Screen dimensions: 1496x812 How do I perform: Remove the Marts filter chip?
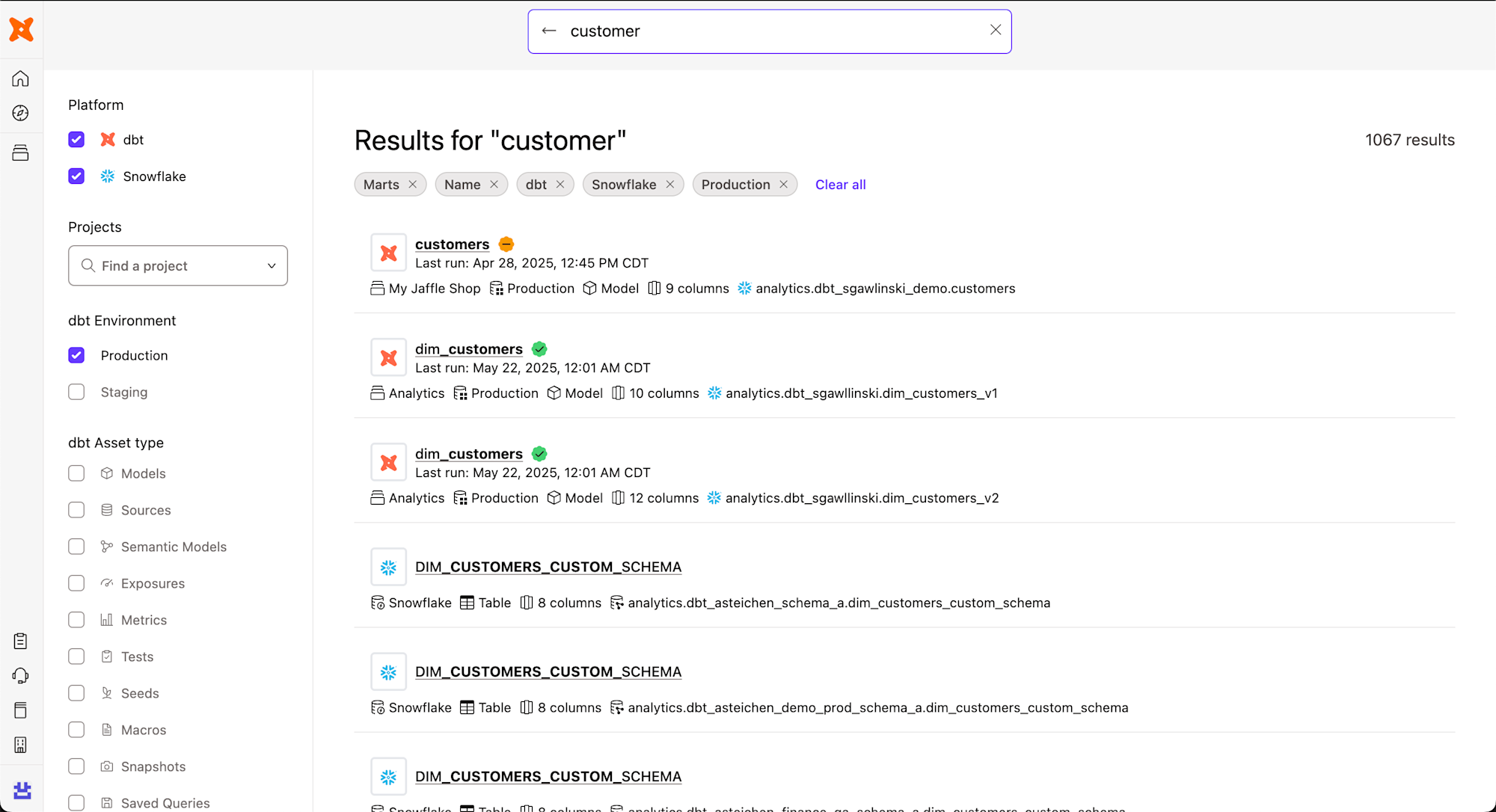pyautogui.click(x=413, y=185)
